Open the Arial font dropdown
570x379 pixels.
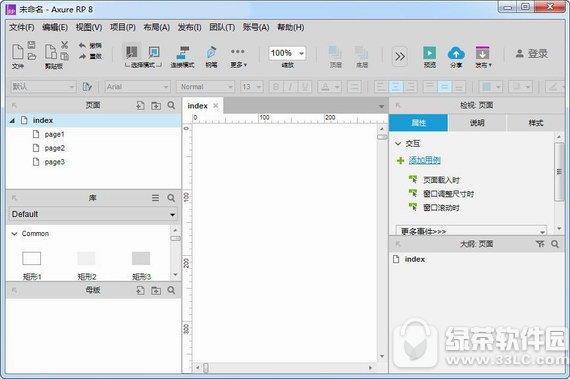pos(137,87)
